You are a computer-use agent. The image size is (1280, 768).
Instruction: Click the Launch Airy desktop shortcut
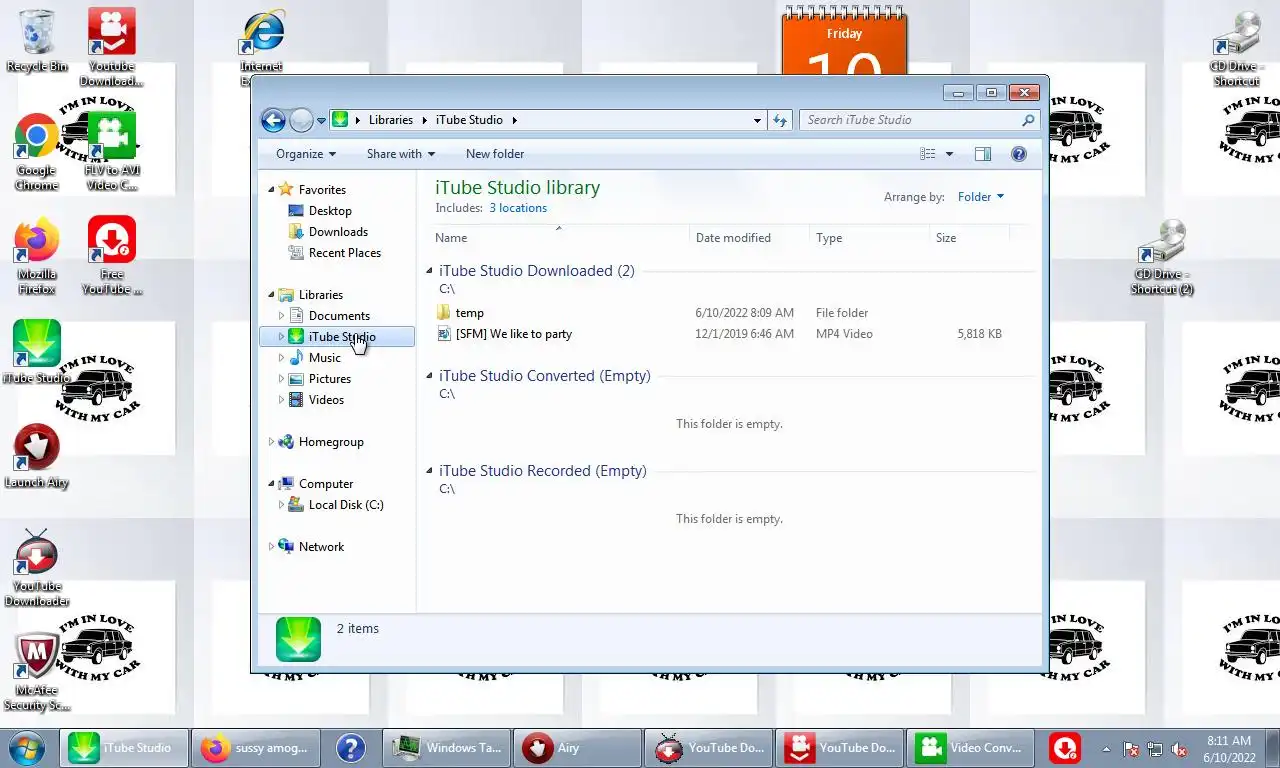click(x=37, y=456)
